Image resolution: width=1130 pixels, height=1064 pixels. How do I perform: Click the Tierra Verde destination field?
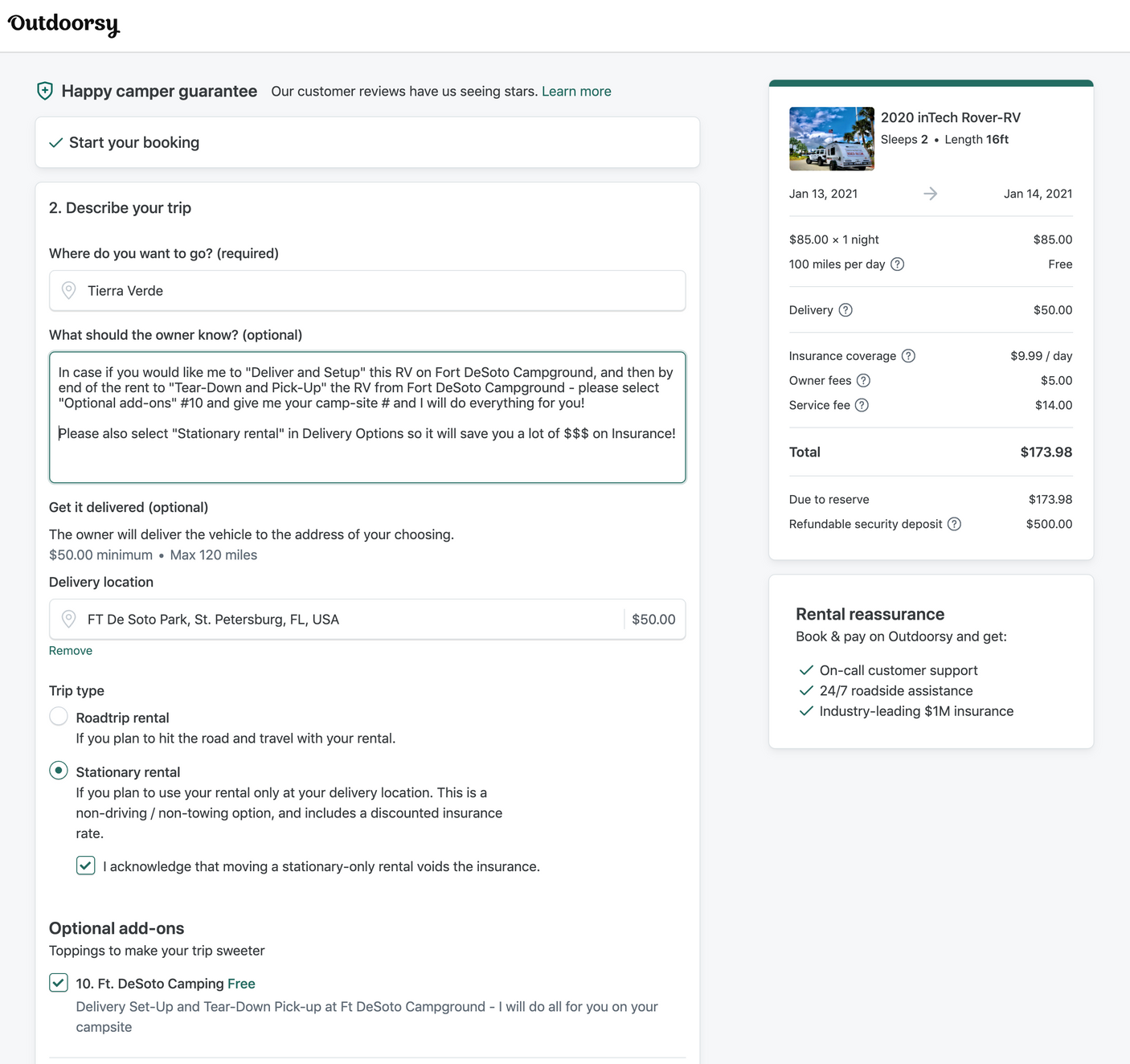coord(367,290)
